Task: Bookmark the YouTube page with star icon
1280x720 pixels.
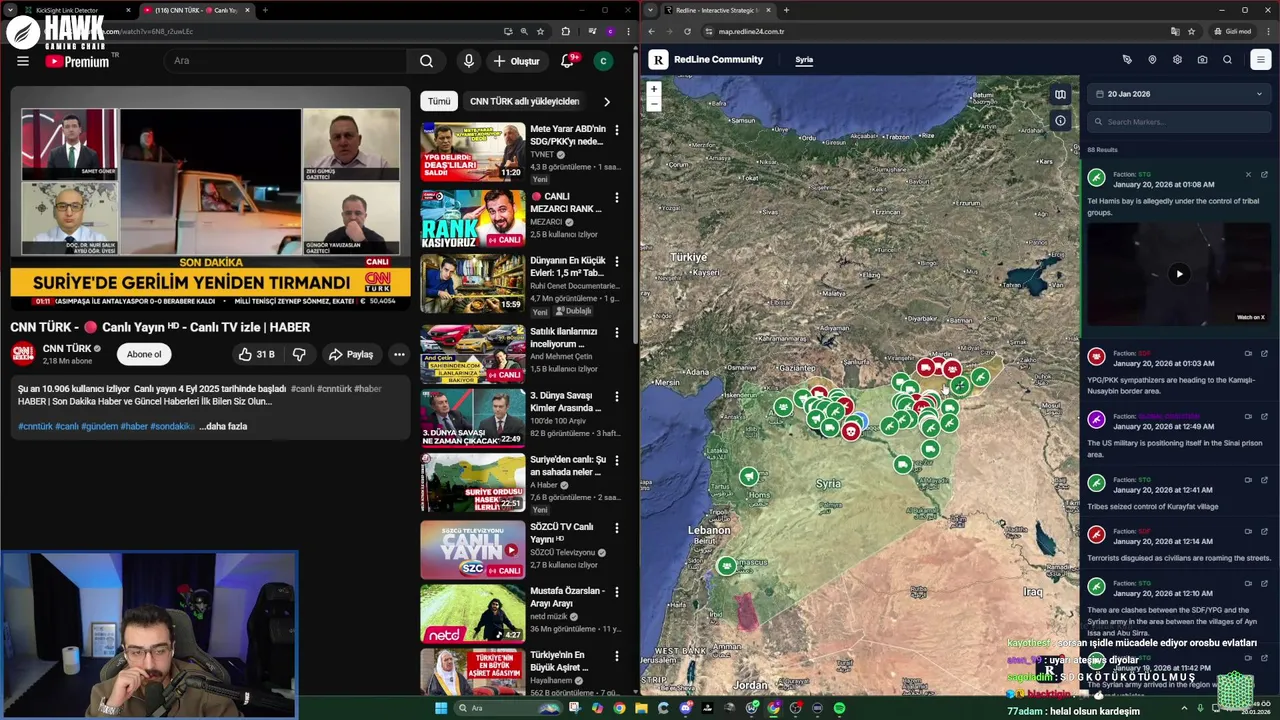Action: tap(540, 31)
